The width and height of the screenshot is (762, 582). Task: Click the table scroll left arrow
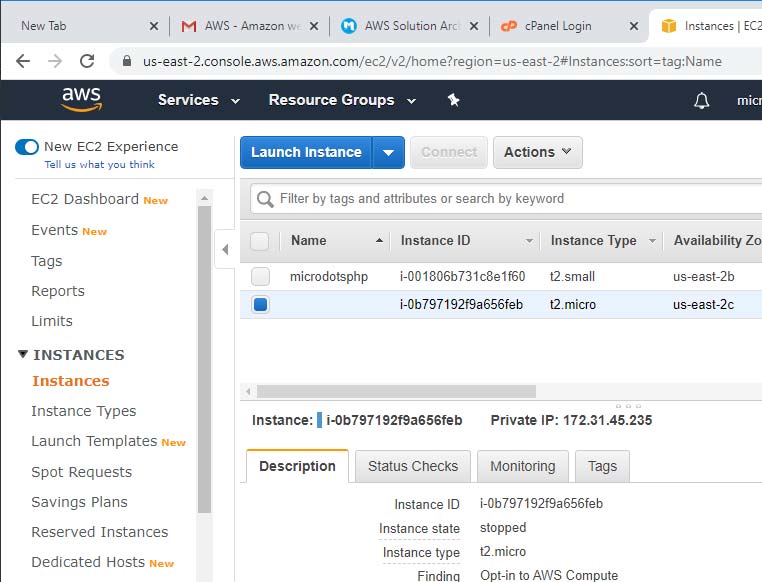click(248, 391)
